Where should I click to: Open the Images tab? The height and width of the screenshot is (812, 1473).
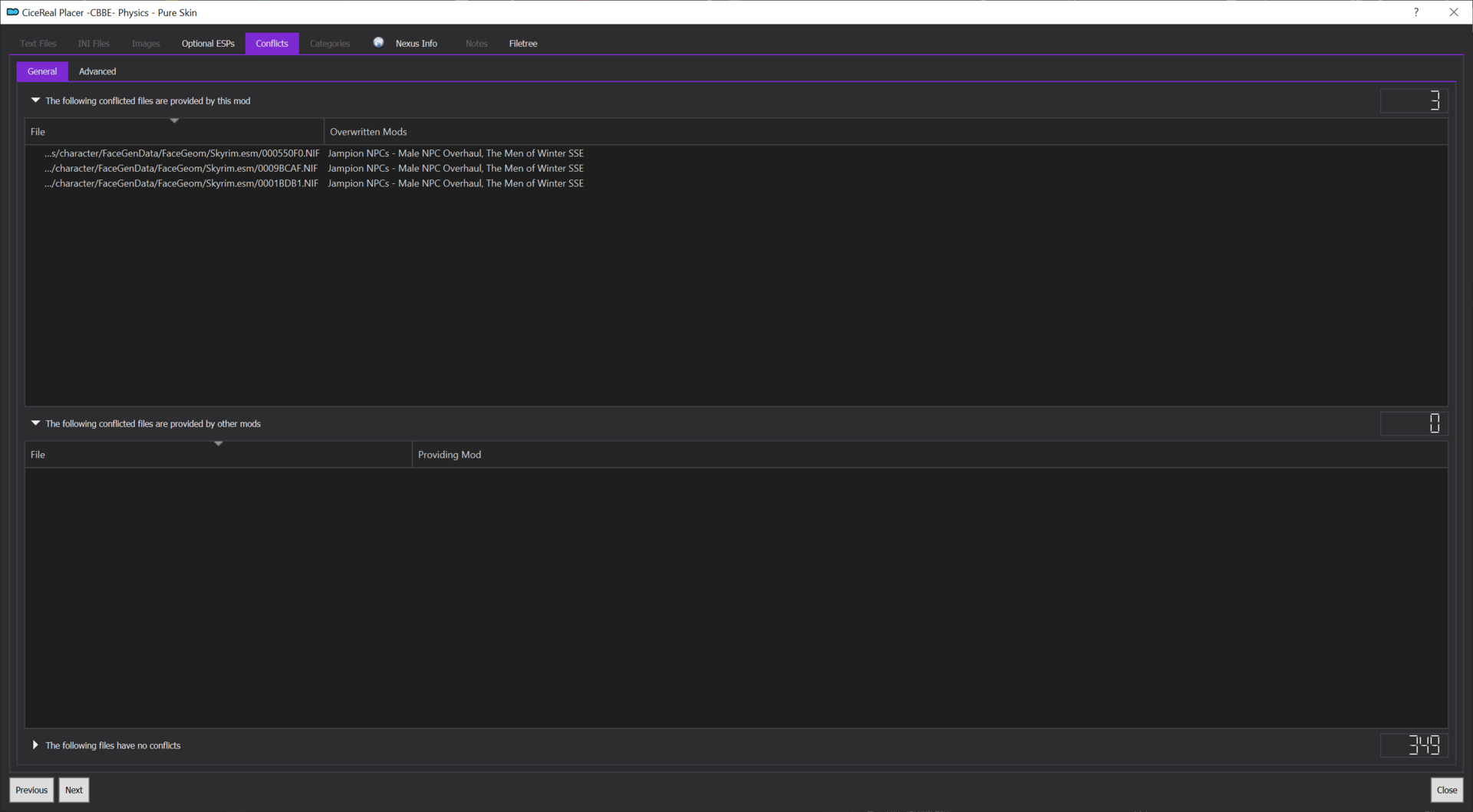[x=146, y=44]
